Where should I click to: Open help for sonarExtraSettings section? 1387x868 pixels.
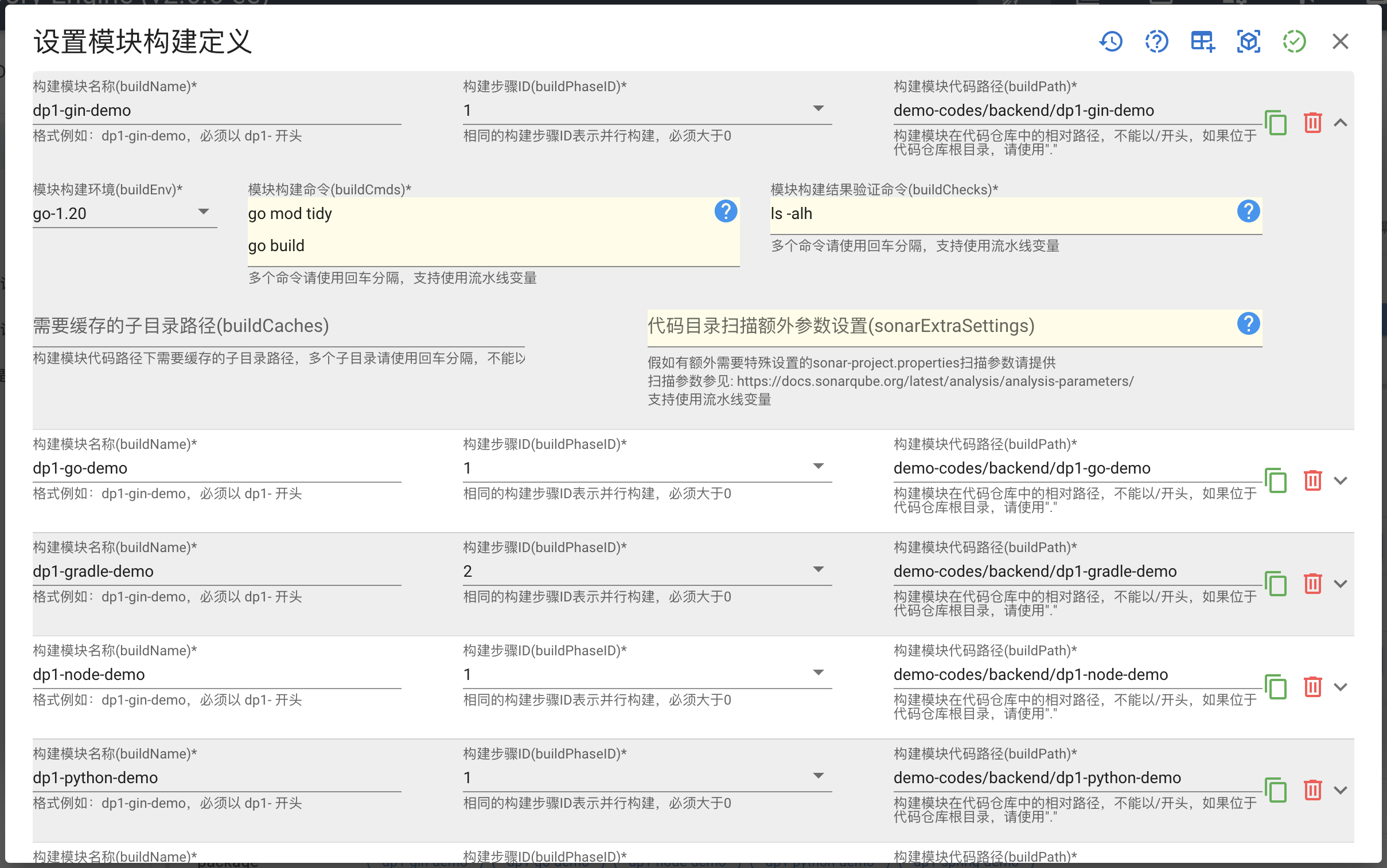(x=1249, y=324)
